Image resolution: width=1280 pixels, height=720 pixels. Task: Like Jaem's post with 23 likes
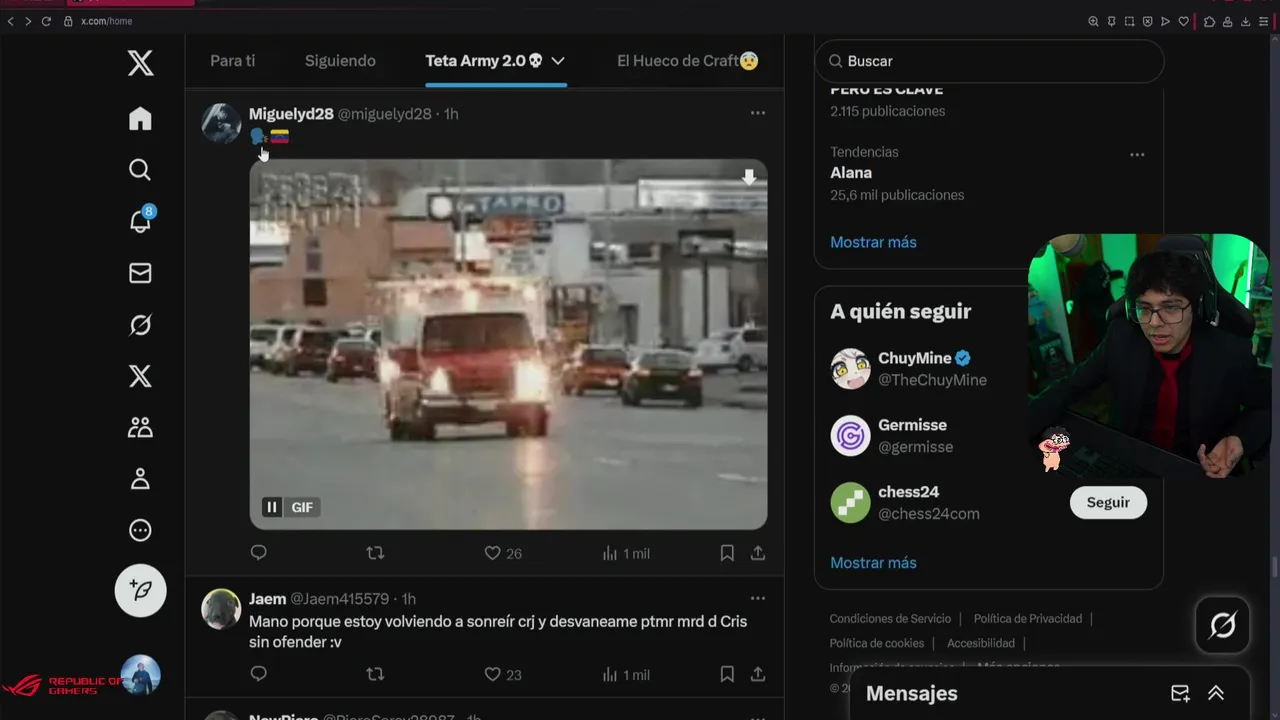click(x=503, y=675)
